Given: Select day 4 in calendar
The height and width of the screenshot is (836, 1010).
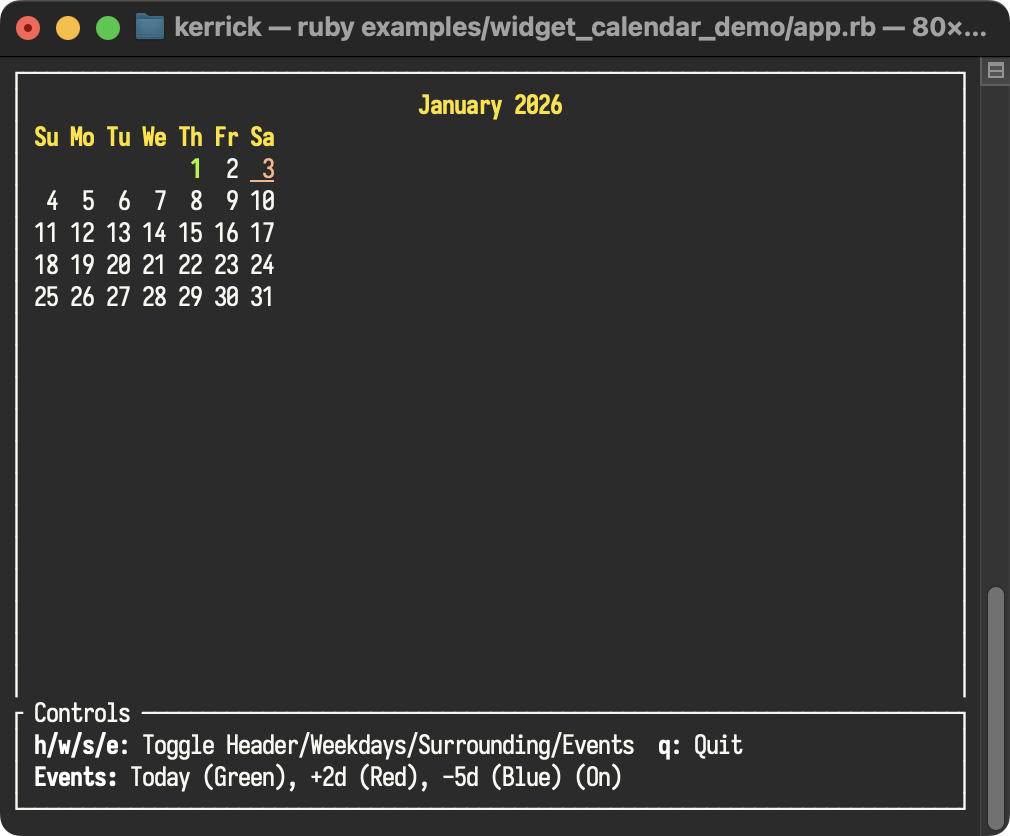Looking at the screenshot, I should 52,201.
